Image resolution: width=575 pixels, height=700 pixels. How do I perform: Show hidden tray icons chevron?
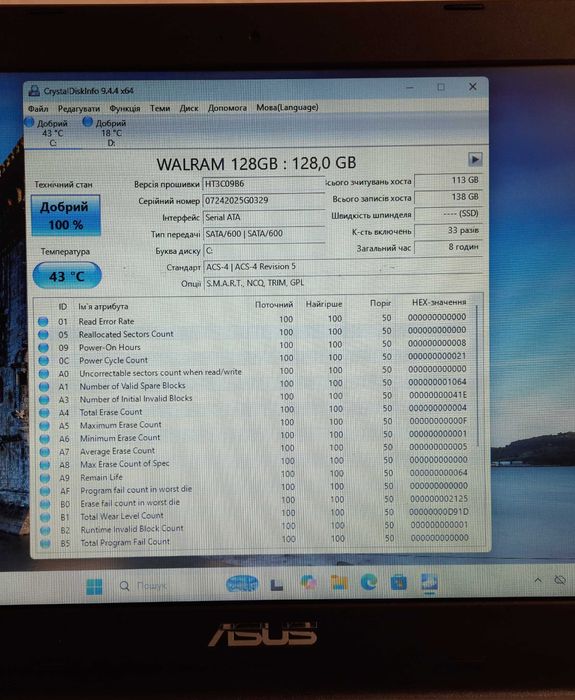coord(538,580)
